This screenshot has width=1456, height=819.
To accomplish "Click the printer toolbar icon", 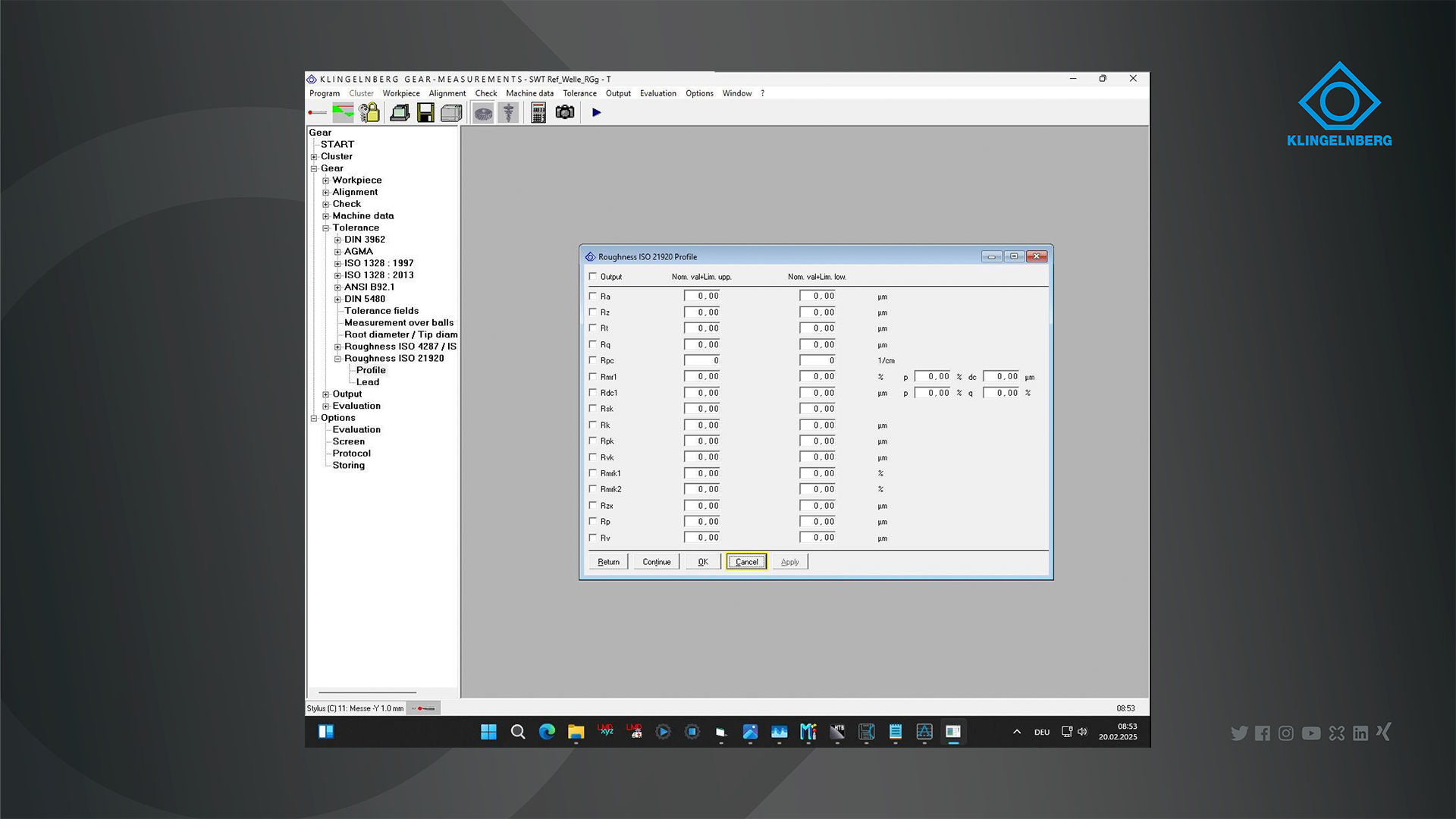I will [451, 113].
